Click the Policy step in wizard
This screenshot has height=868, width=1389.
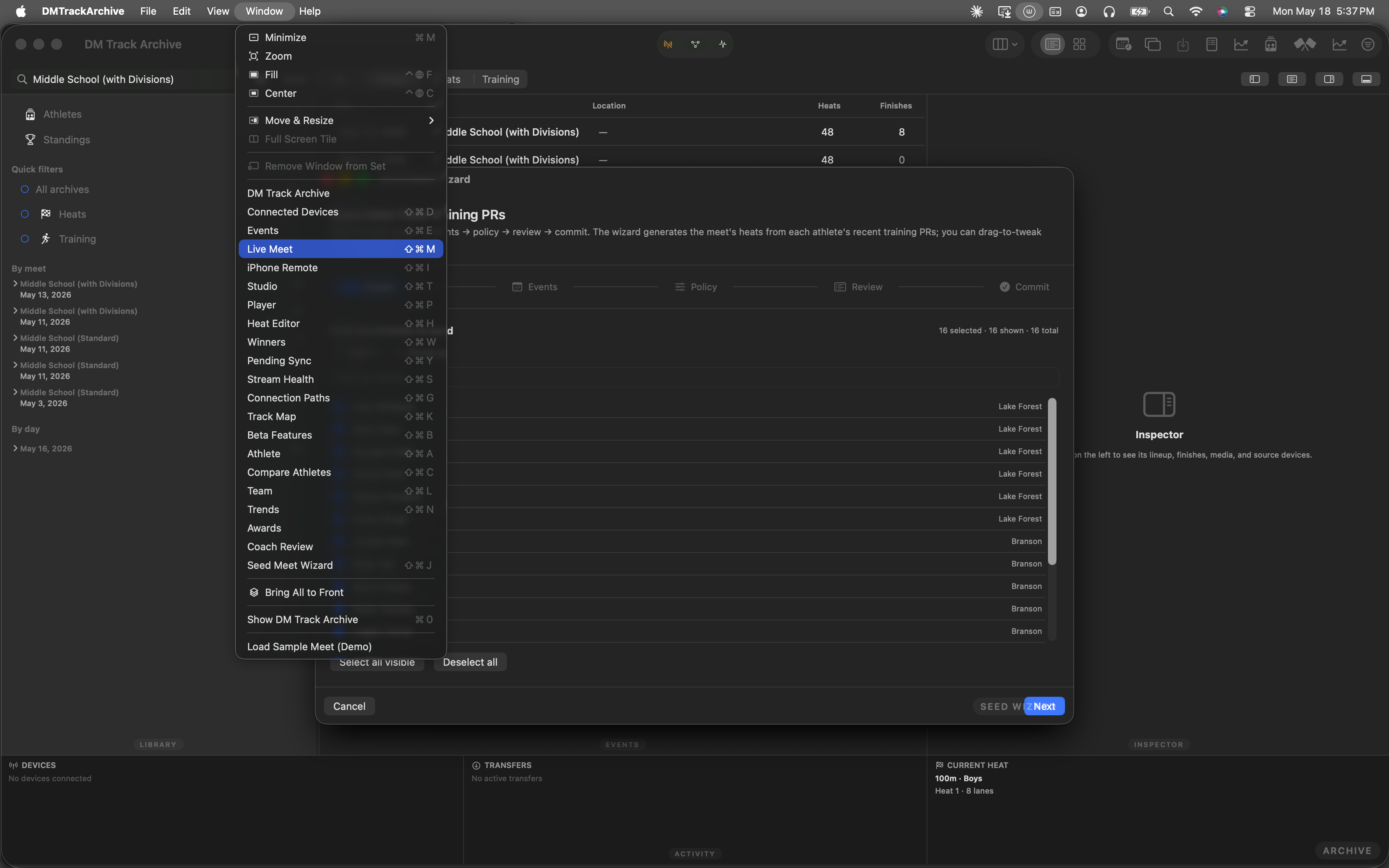[x=696, y=287]
